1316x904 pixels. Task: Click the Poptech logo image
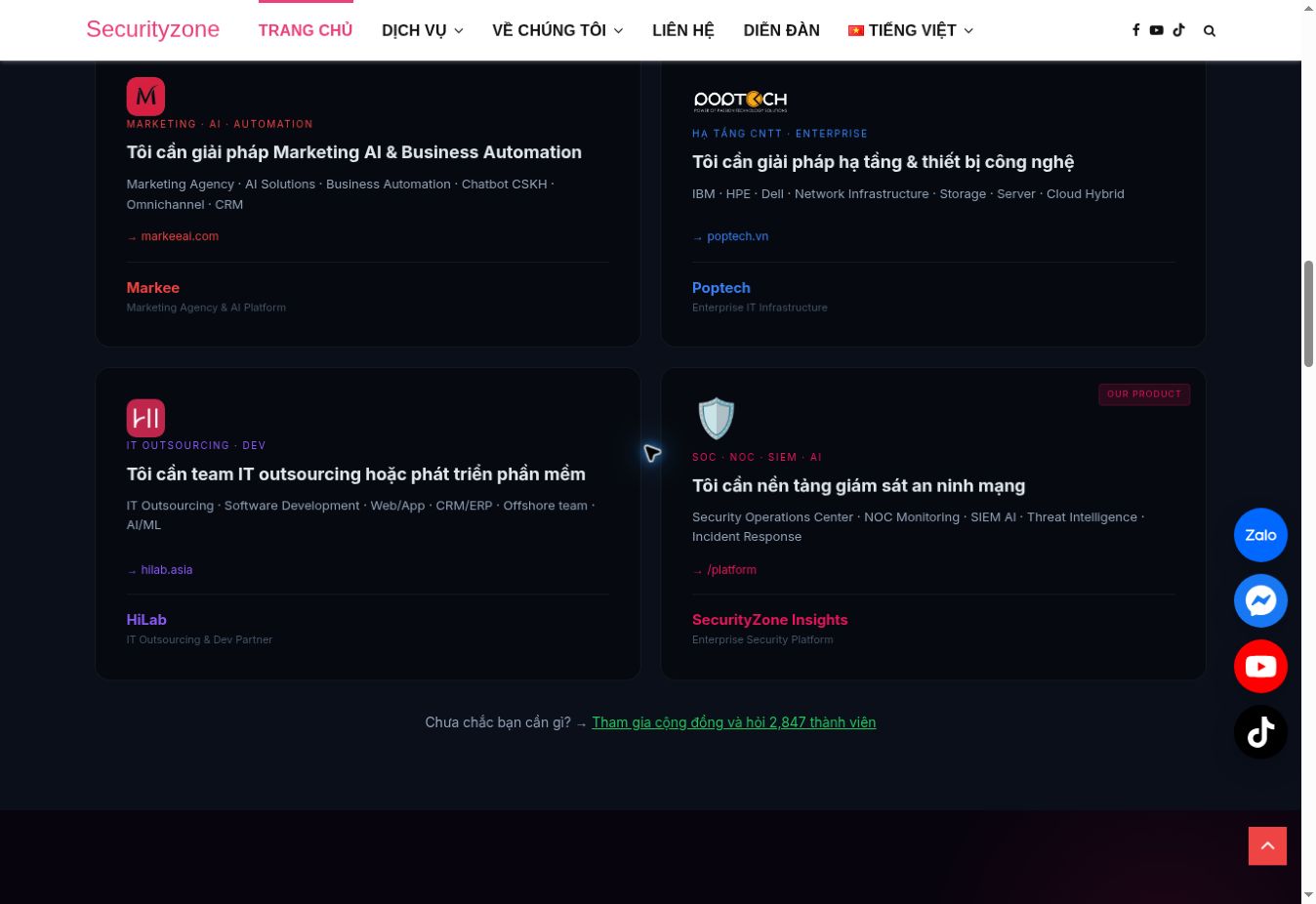pos(740,101)
